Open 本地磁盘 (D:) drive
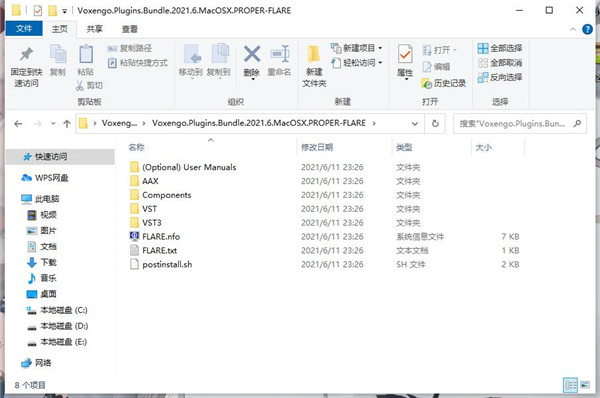This screenshot has height=398, width=600. (57, 326)
